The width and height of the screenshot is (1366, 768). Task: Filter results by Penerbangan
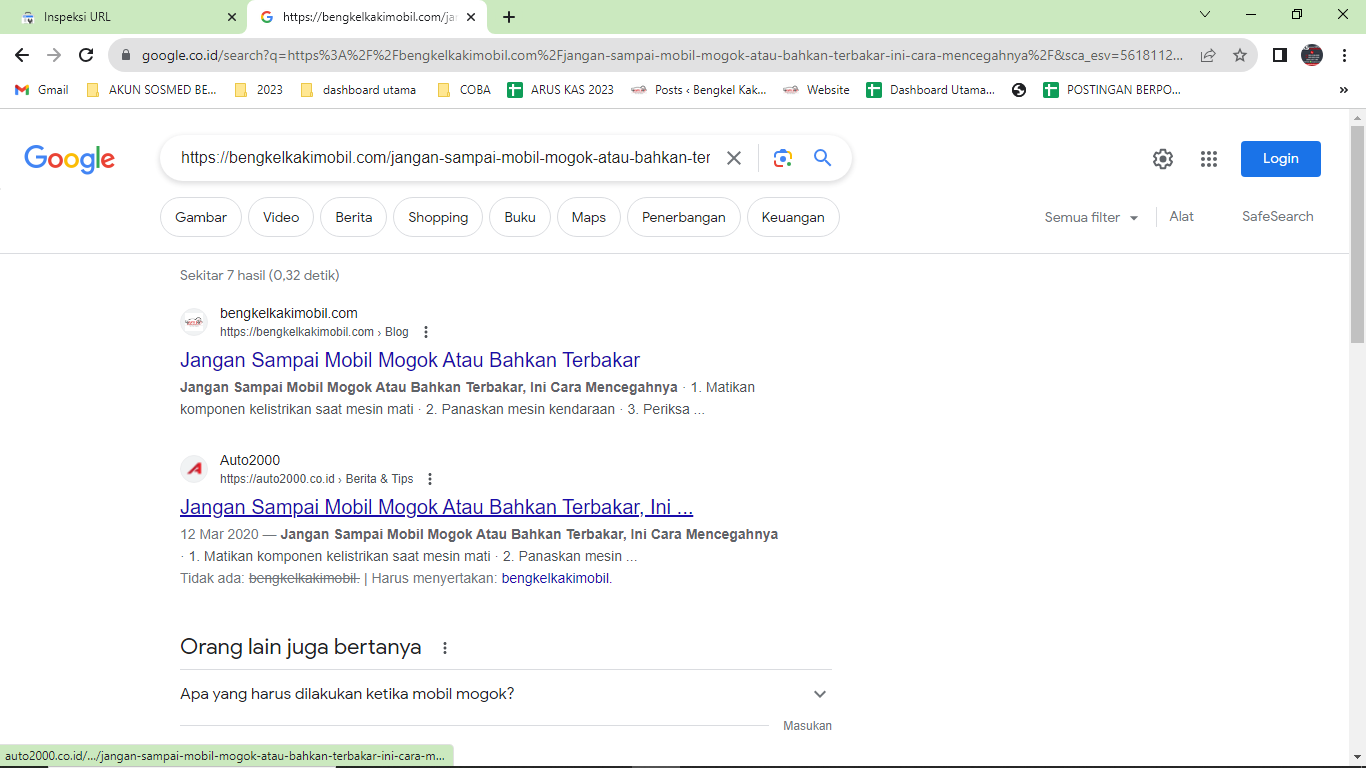click(684, 217)
